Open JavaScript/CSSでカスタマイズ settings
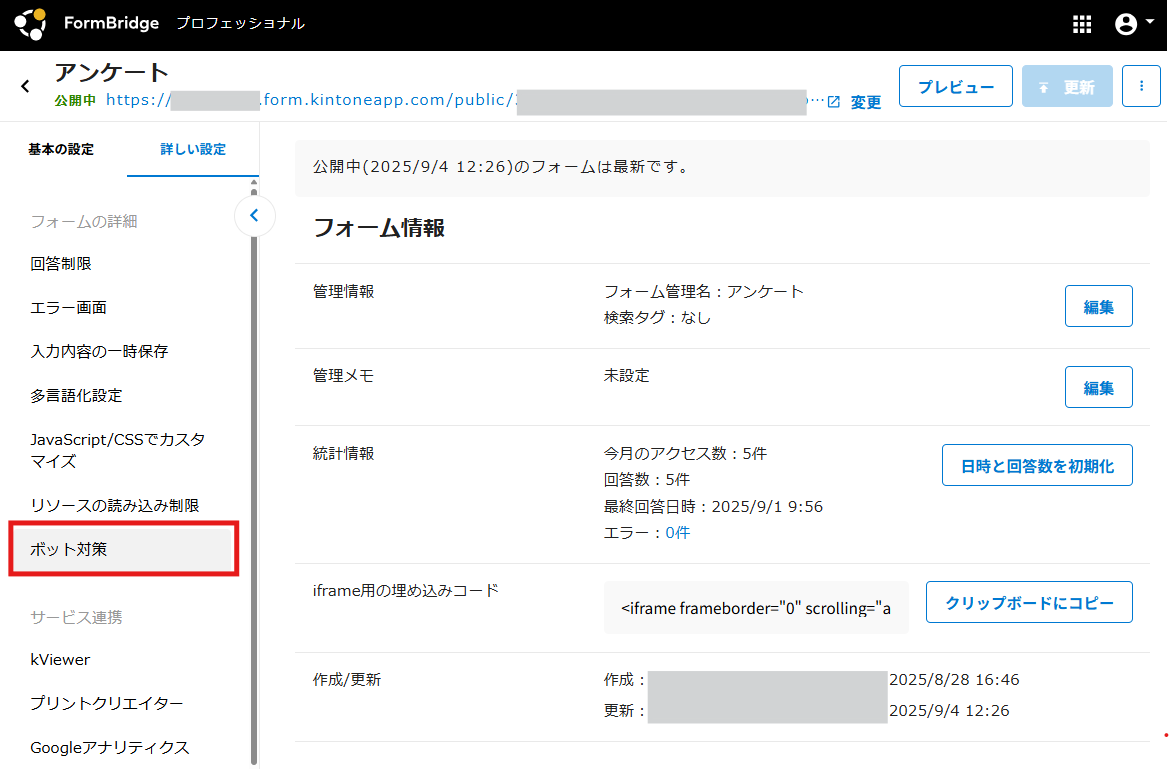Screen dimensions: 1169x769 click(x=118, y=450)
